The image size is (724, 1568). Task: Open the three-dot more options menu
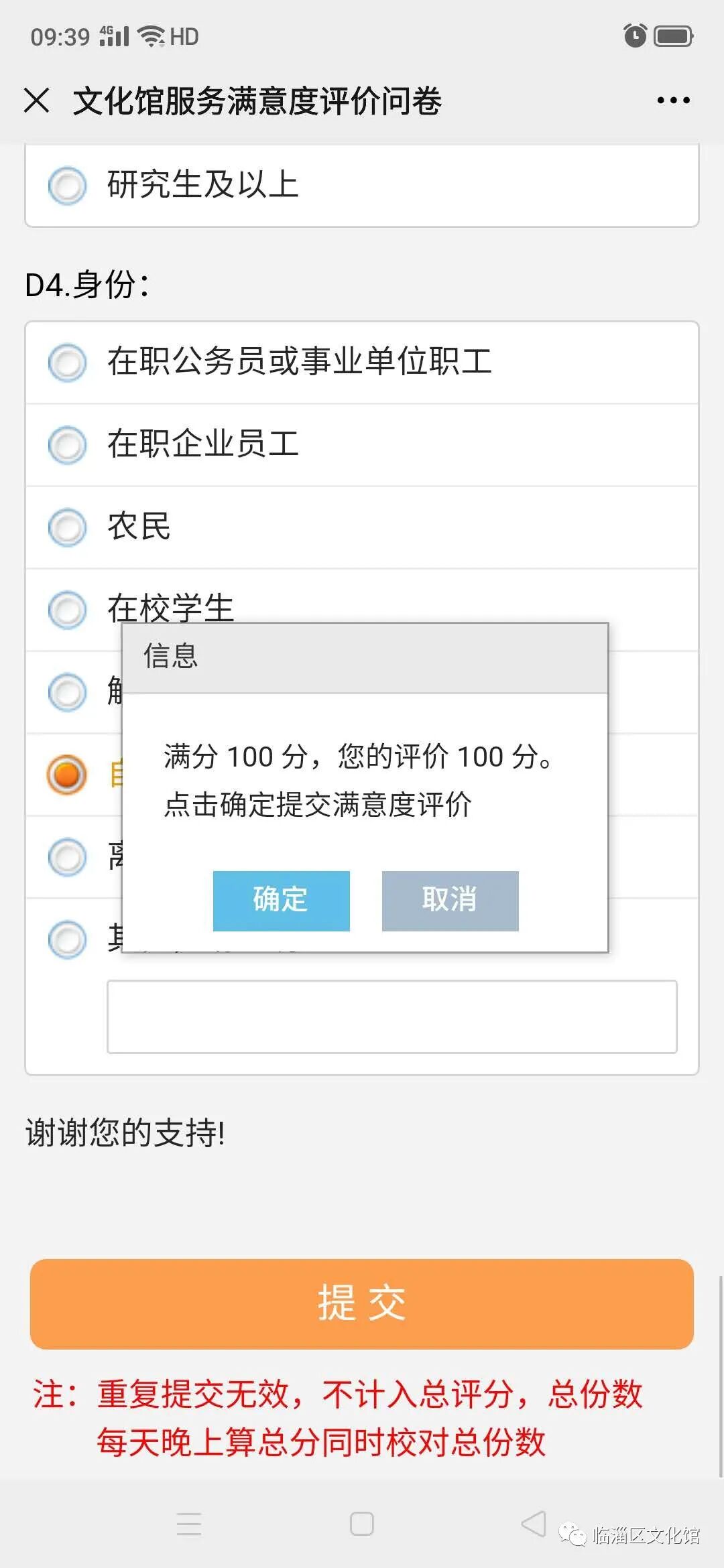[673, 101]
